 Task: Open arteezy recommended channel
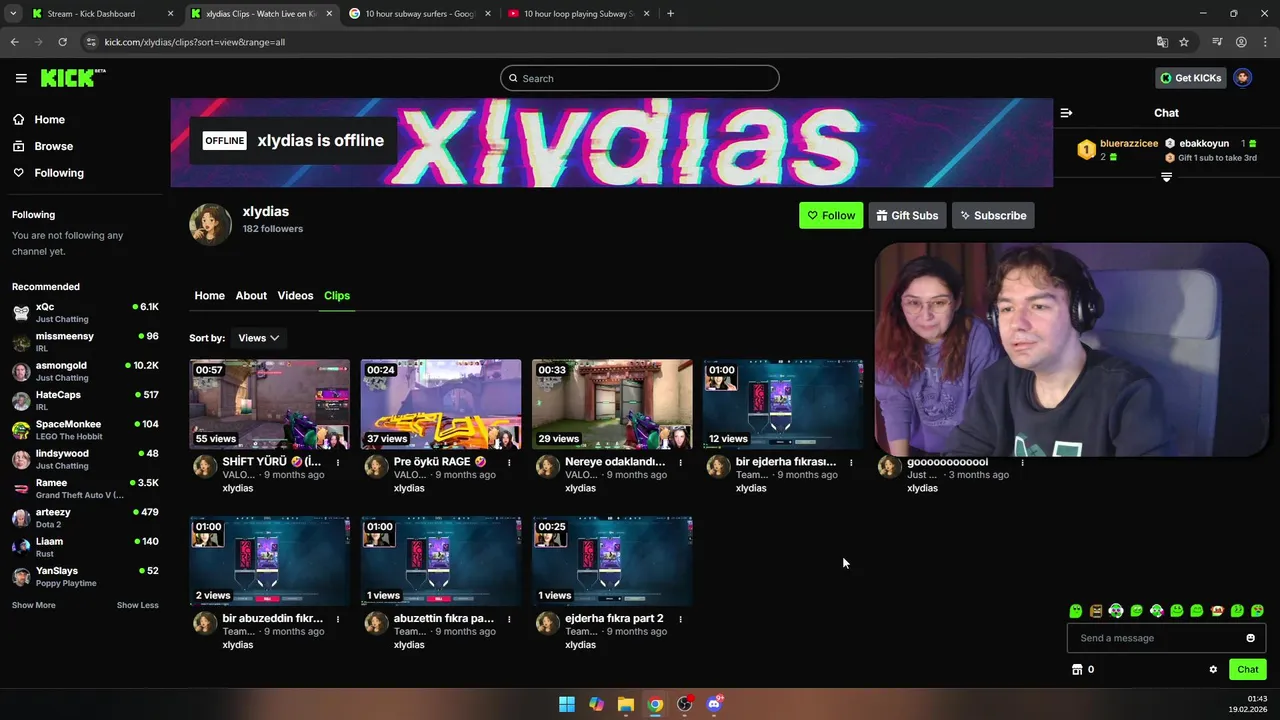tap(85, 518)
